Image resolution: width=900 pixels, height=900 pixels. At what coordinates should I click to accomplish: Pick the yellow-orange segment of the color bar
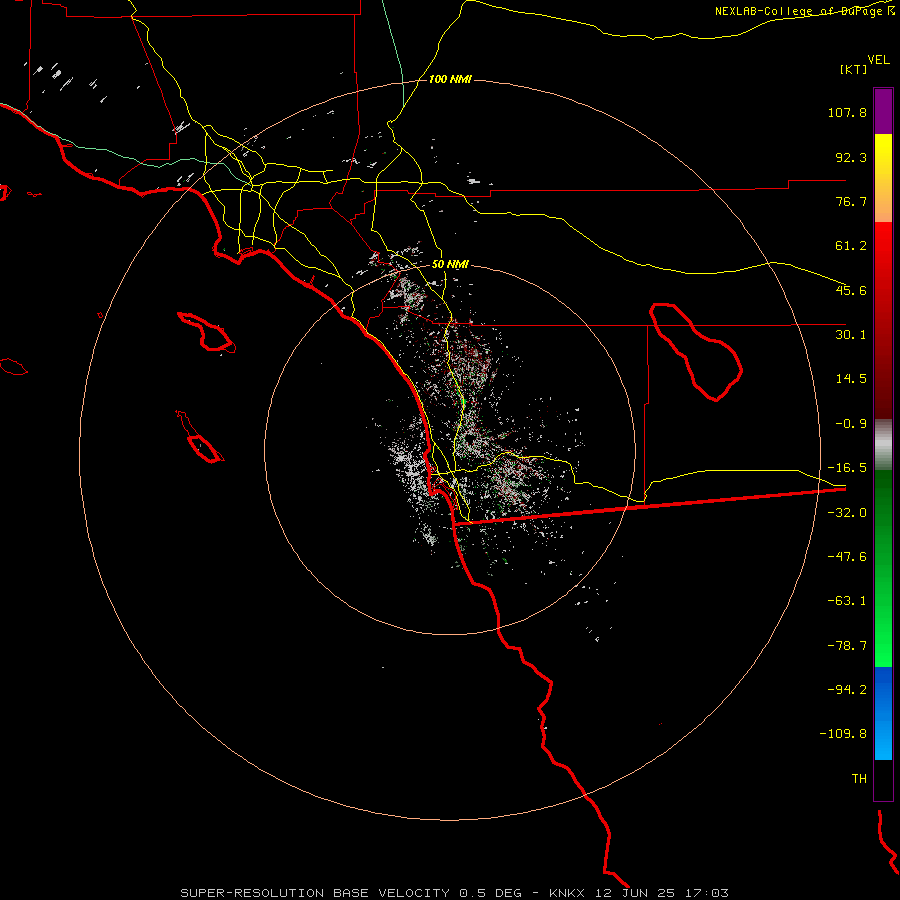pyautogui.click(x=883, y=178)
